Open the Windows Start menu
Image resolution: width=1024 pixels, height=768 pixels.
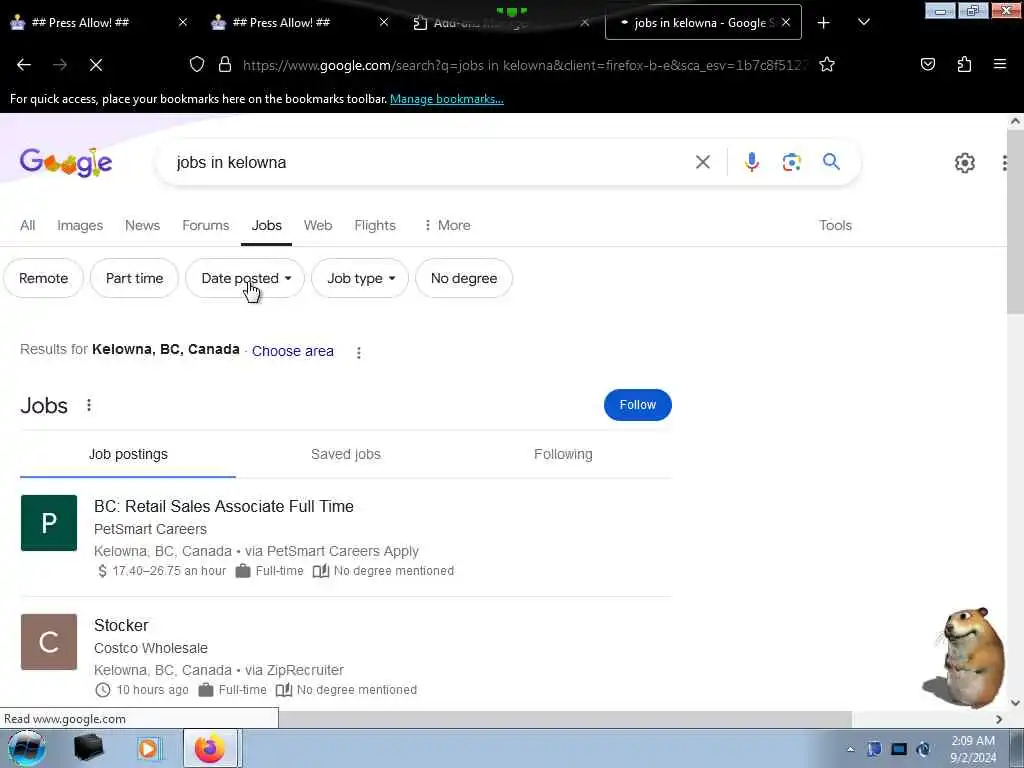coord(27,748)
